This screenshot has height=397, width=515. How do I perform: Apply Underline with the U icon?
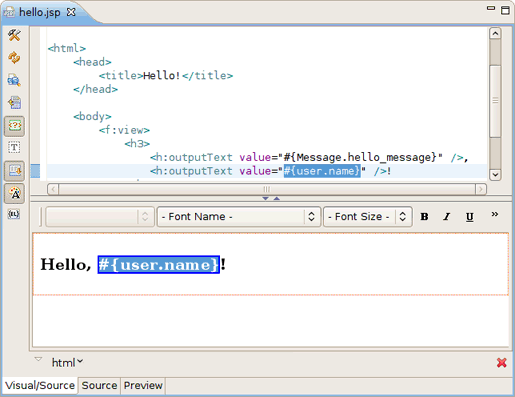pyautogui.click(x=469, y=217)
